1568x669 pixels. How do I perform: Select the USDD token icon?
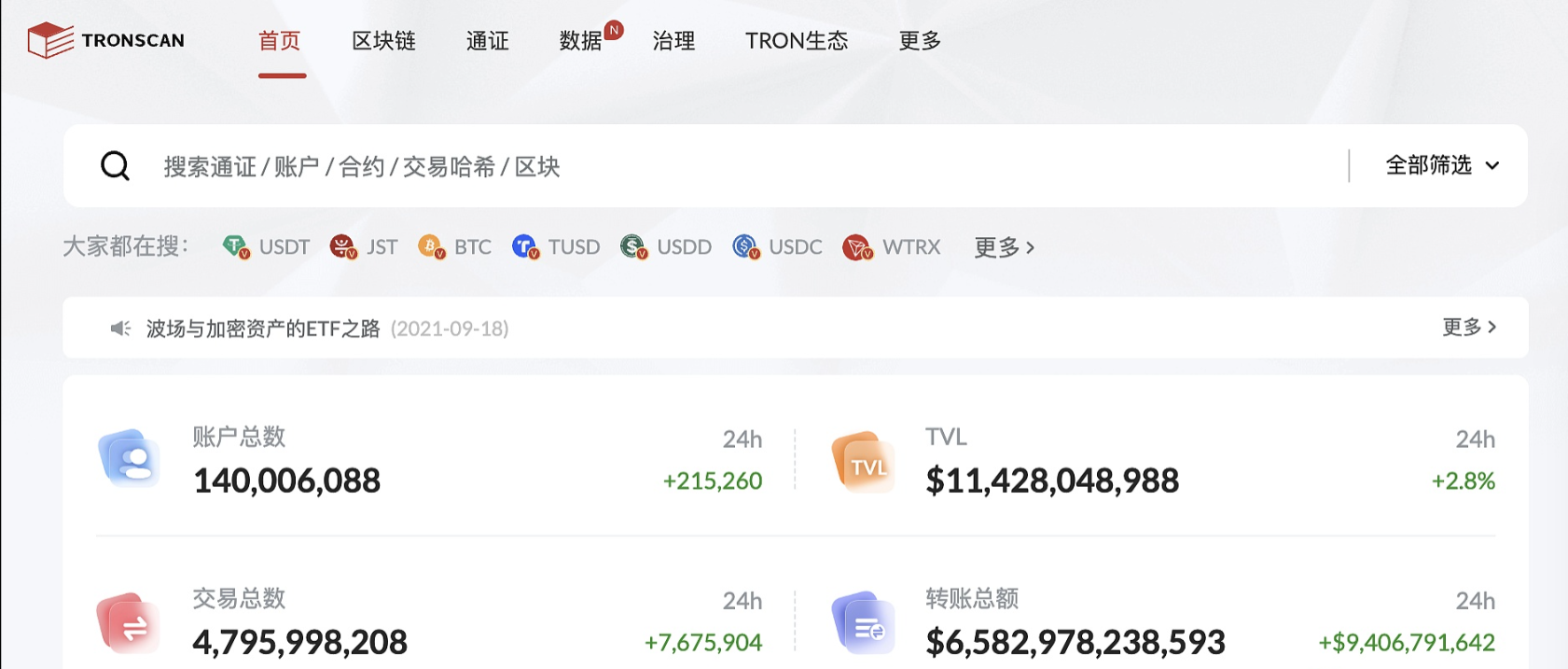click(x=633, y=247)
